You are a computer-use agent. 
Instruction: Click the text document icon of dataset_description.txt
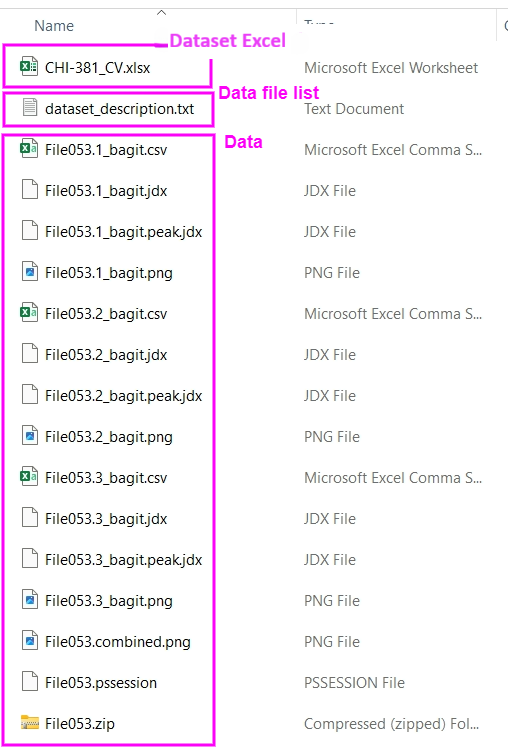30,107
